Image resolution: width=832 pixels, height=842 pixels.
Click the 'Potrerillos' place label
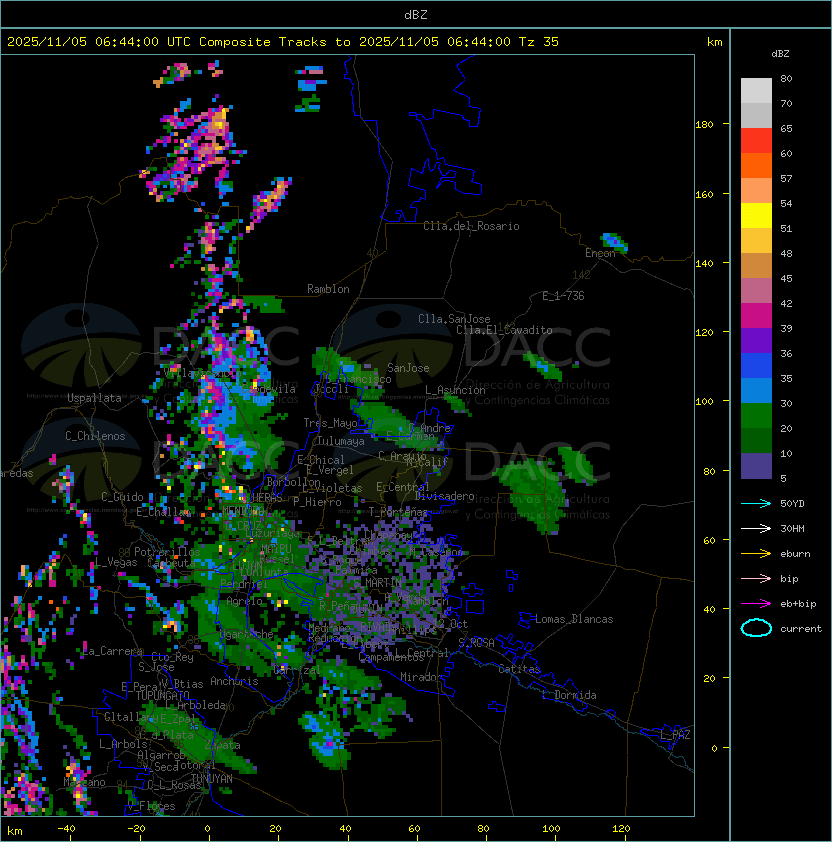point(167,552)
